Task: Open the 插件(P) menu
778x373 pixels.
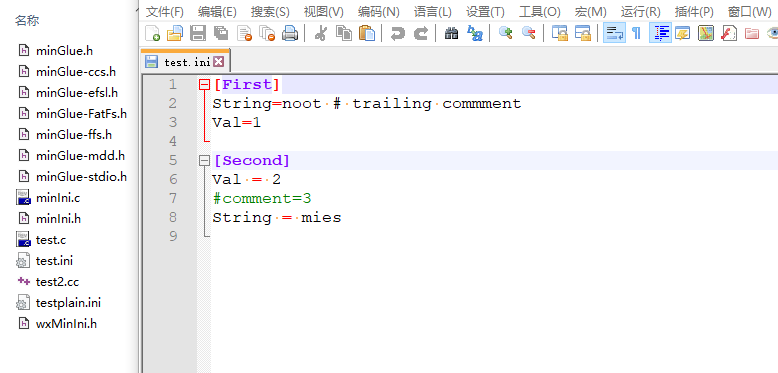Action: 694,11
